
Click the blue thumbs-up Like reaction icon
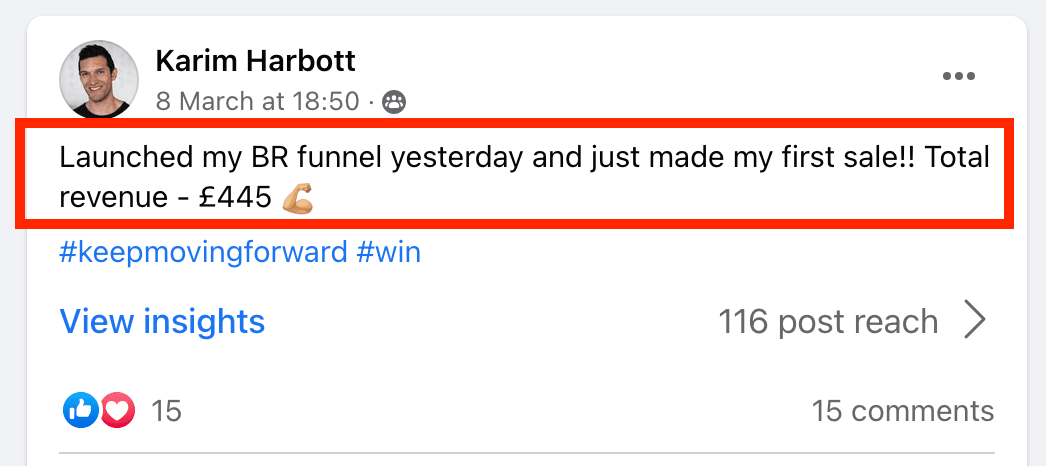click(81, 410)
